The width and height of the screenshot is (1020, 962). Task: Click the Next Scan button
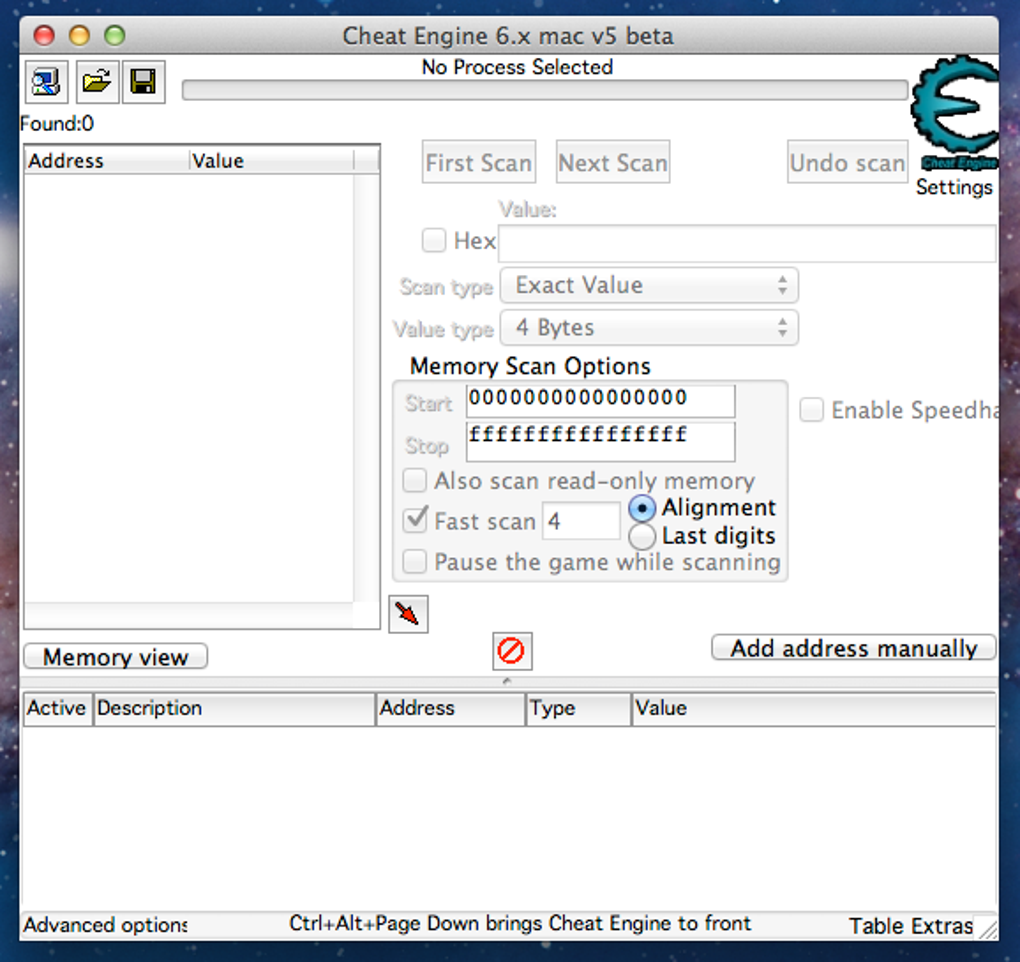click(x=613, y=162)
